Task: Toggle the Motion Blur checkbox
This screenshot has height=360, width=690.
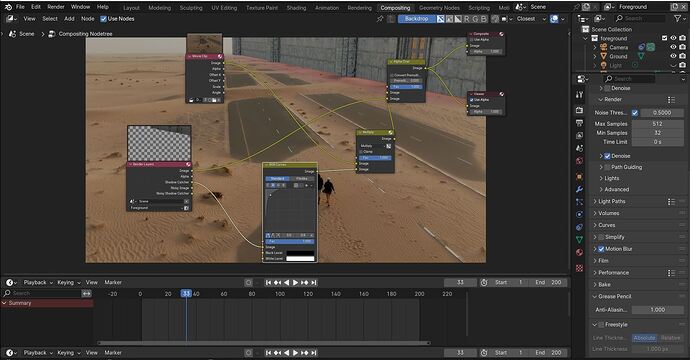Action: pyautogui.click(x=601, y=249)
